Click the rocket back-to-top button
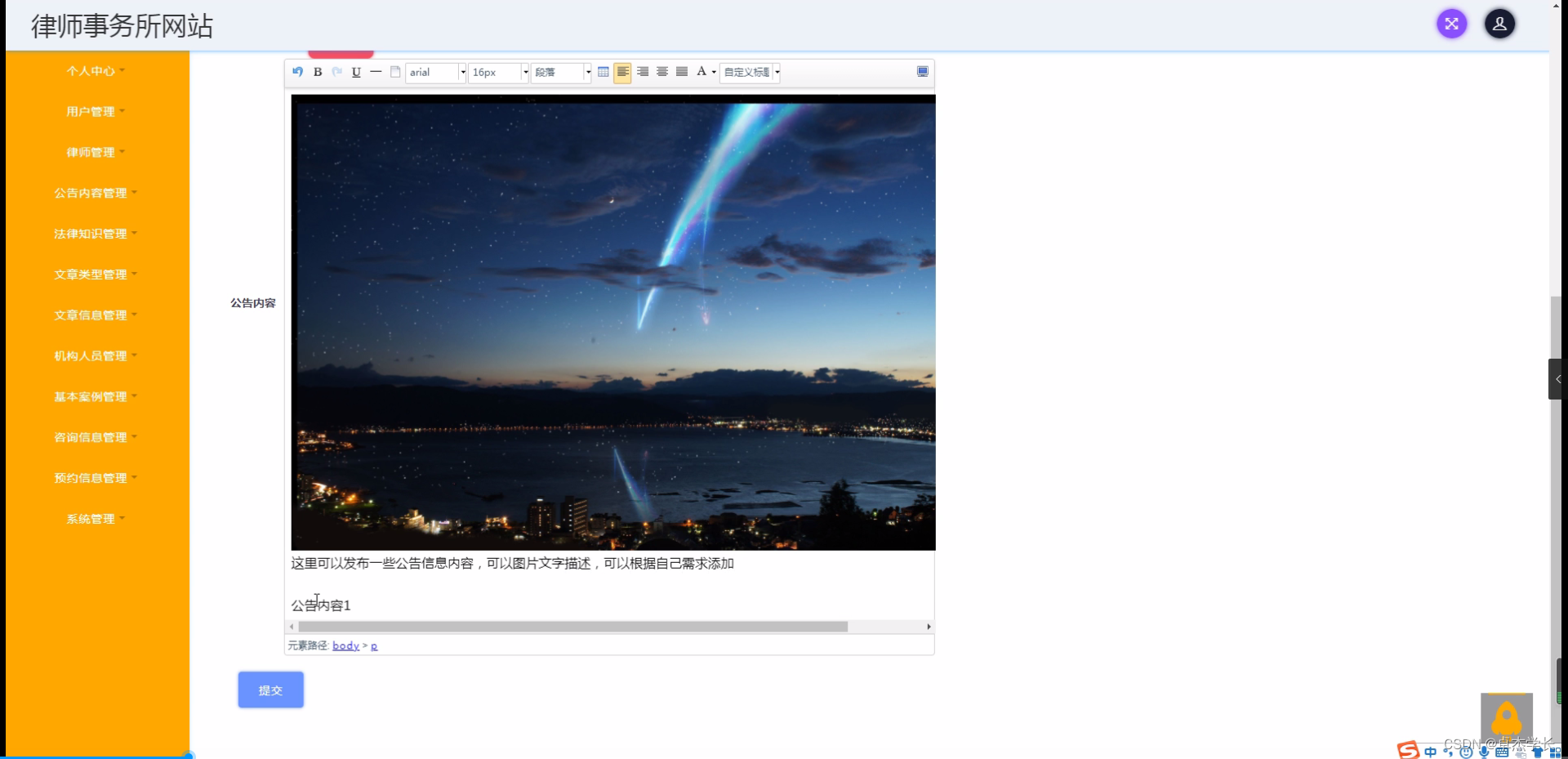 [x=1507, y=719]
